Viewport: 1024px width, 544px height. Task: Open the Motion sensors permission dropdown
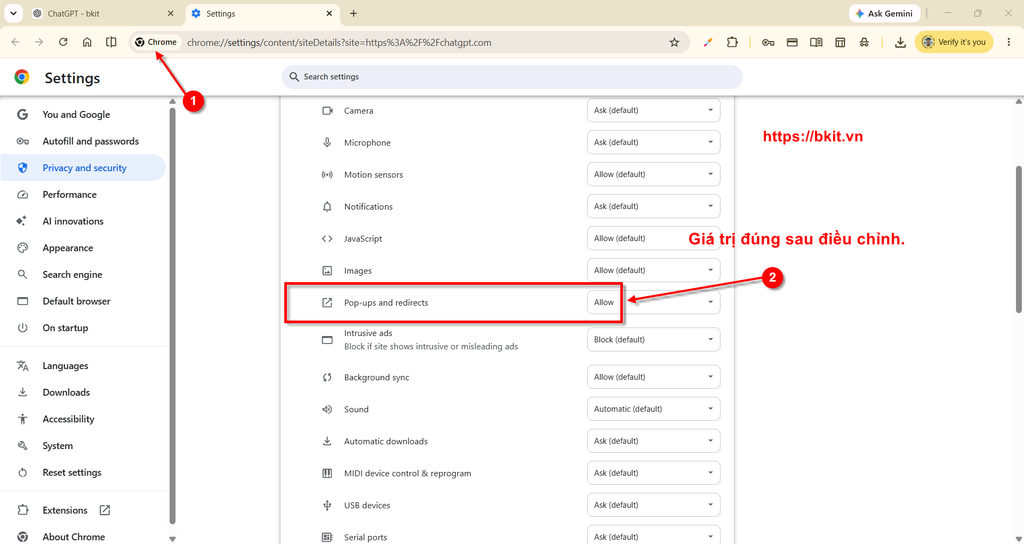(654, 174)
